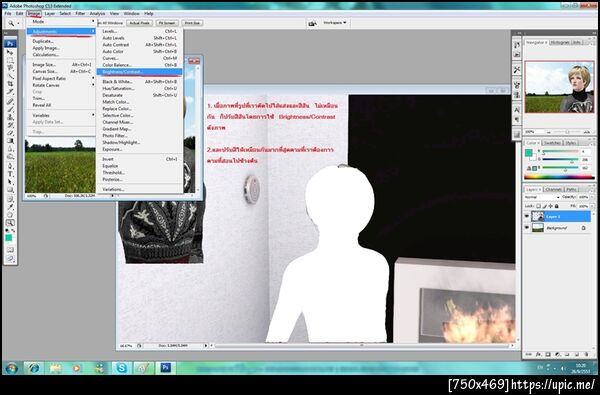Choose Canvas Size from Image menu

point(60,72)
